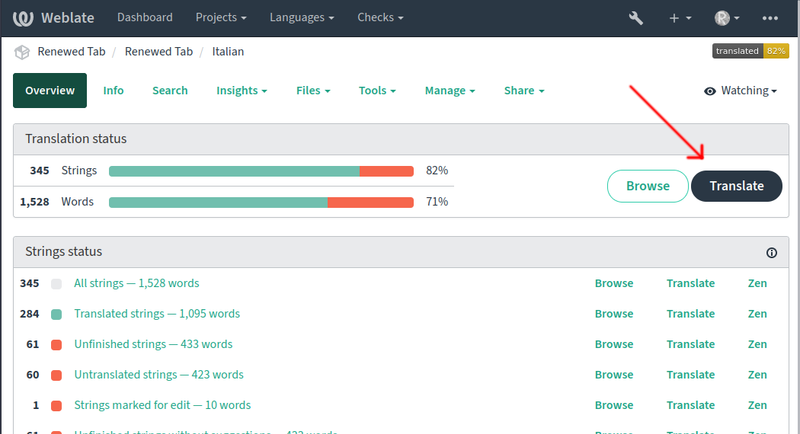Expand the Insights dropdown
The image size is (800, 434).
(242, 91)
